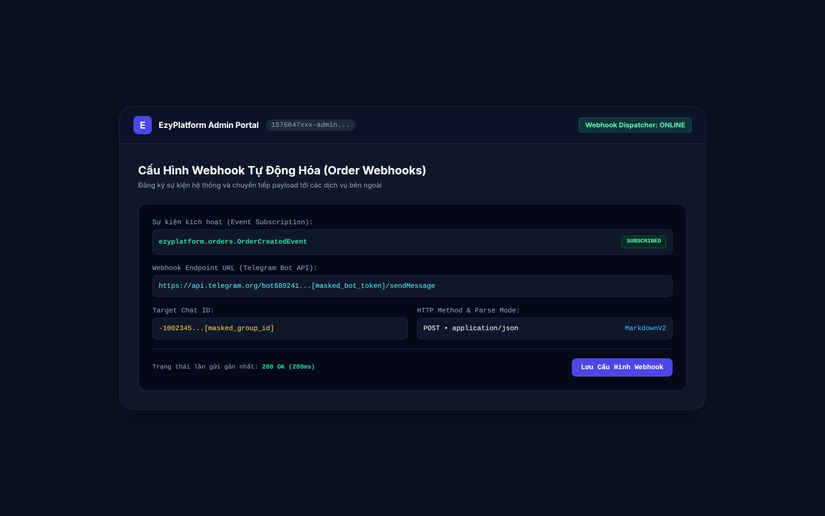Click the HTTP Method & Parse Mode label
Image resolution: width=825 pixels, height=516 pixels.
[x=468, y=310]
